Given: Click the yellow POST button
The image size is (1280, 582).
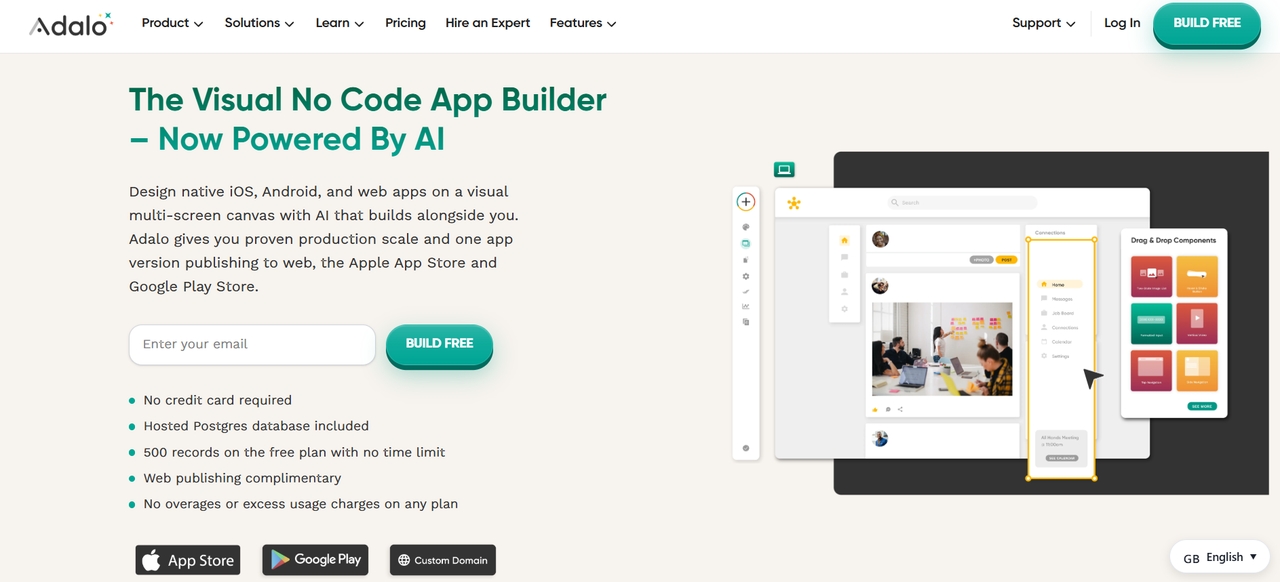Looking at the screenshot, I should (x=1006, y=260).
